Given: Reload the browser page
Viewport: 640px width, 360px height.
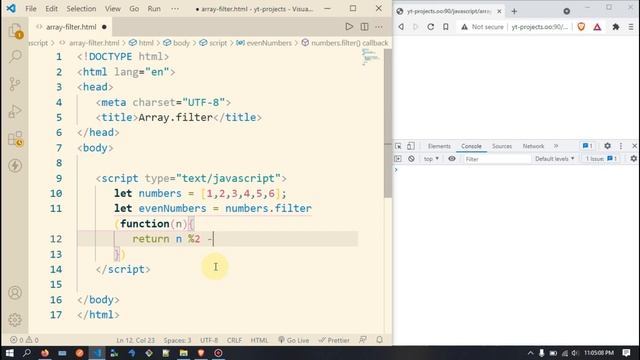Looking at the screenshot, I should pos(431,27).
